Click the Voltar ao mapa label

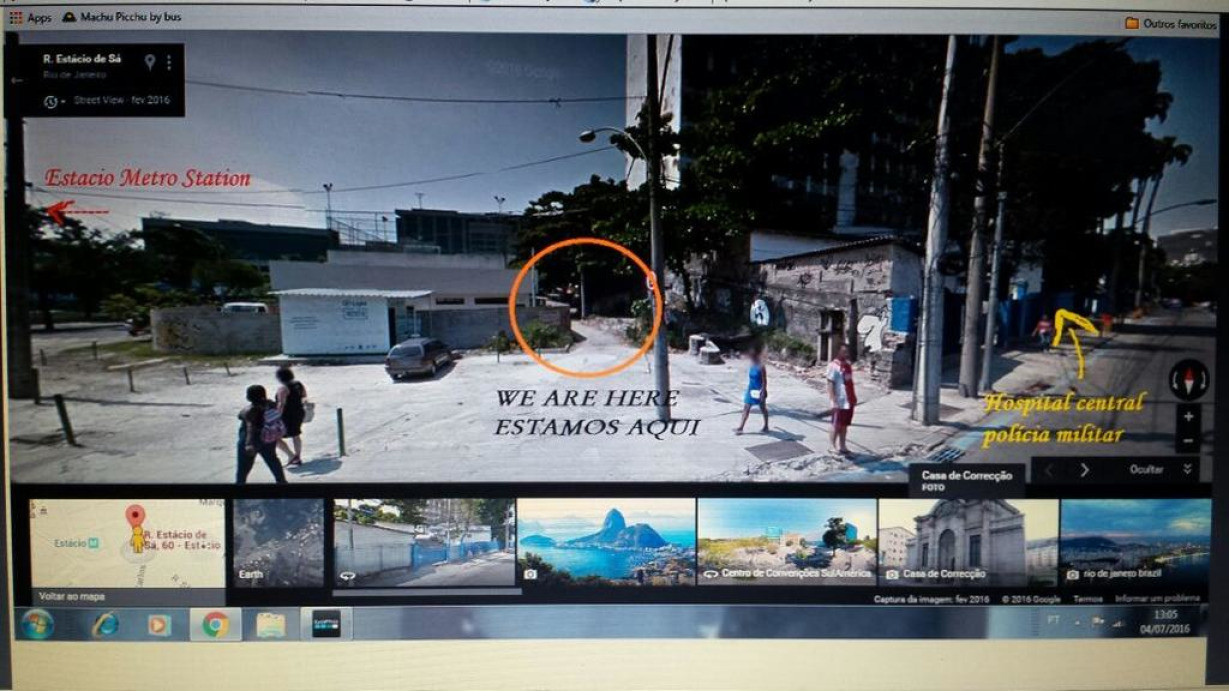72,596
